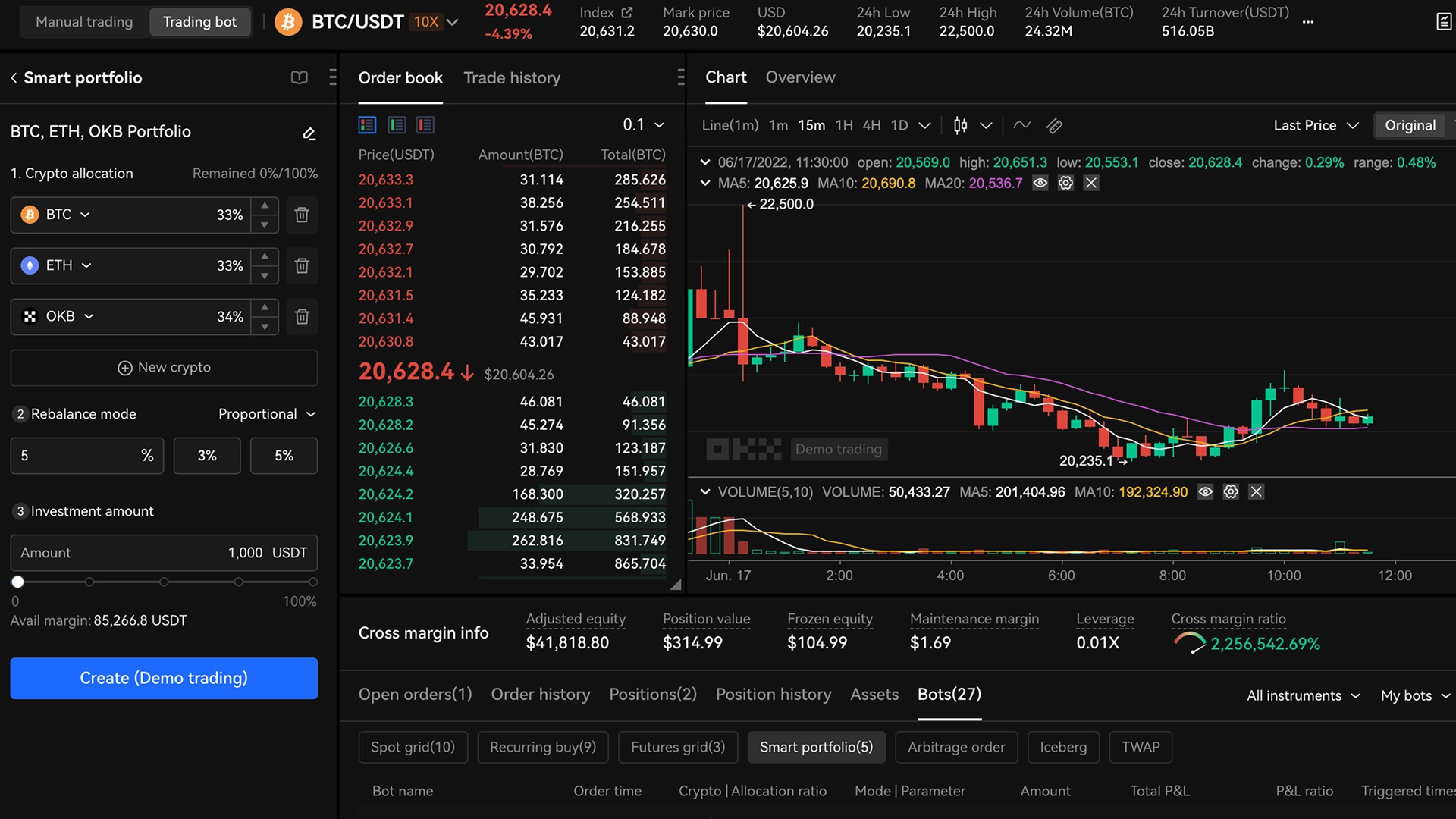Open the measure ruler tool on the chart

coord(1054,125)
